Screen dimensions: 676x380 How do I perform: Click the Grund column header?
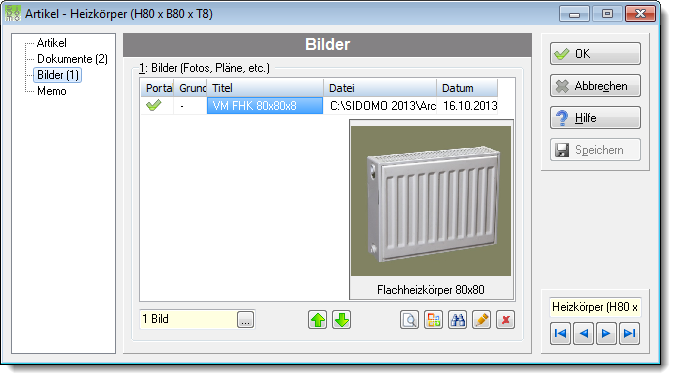[x=191, y=88]
